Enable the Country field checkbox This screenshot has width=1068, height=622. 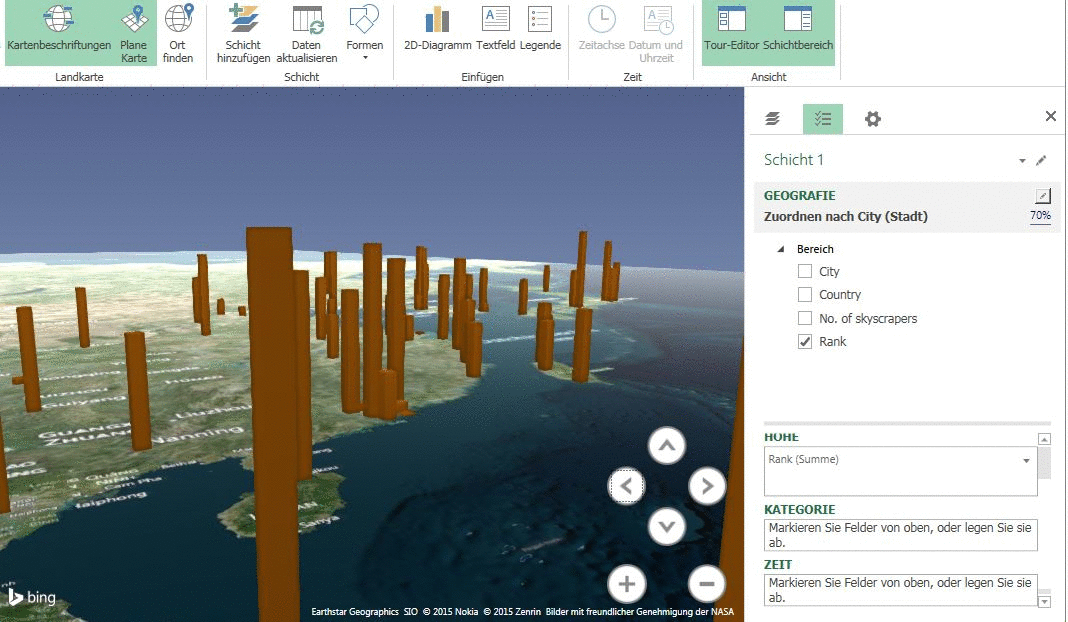point(804,294)
